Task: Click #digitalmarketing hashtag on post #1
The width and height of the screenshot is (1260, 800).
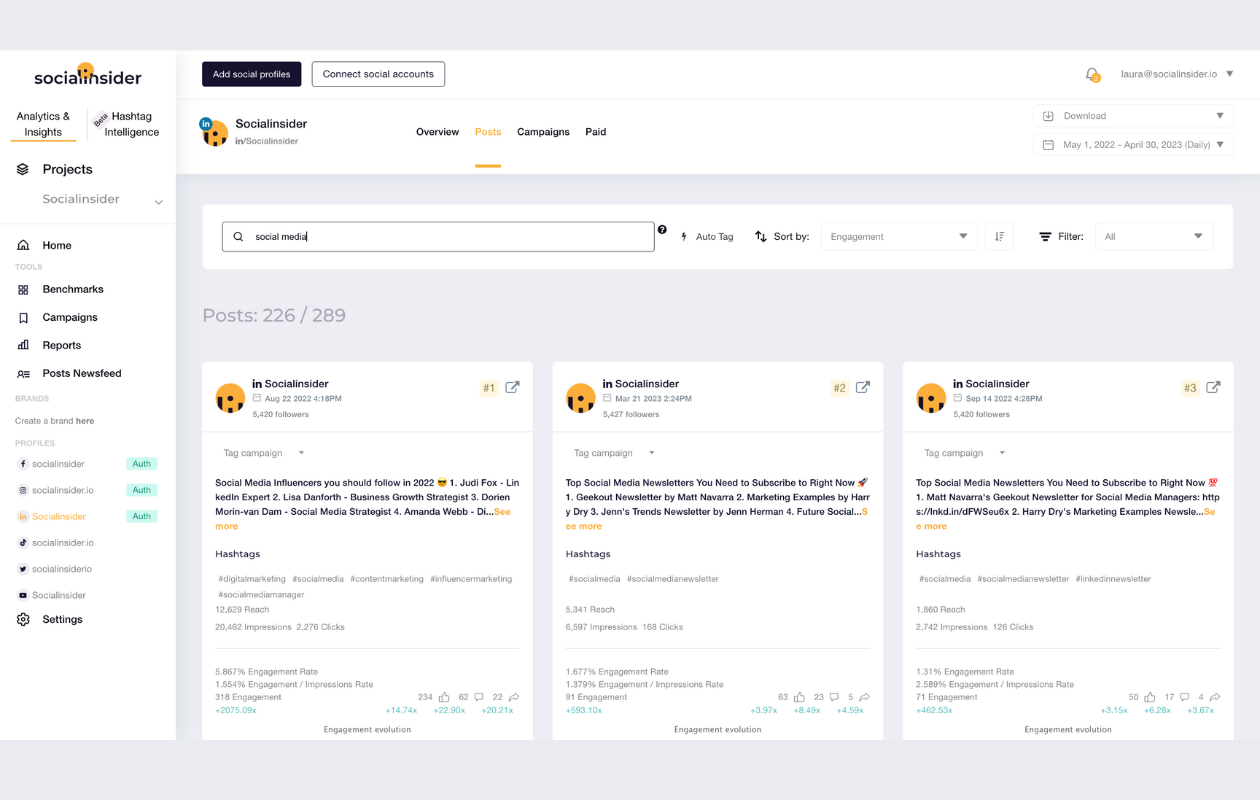Action: pos(252,579)
